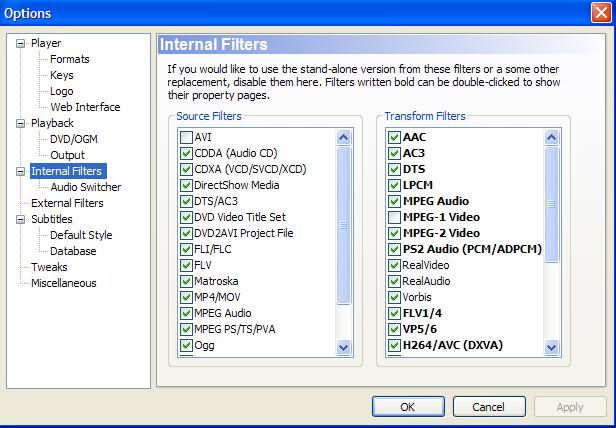The width and height of the screenshot is (616, 428).
Task: Open External Filters page
Action: (x=67, y=203)
